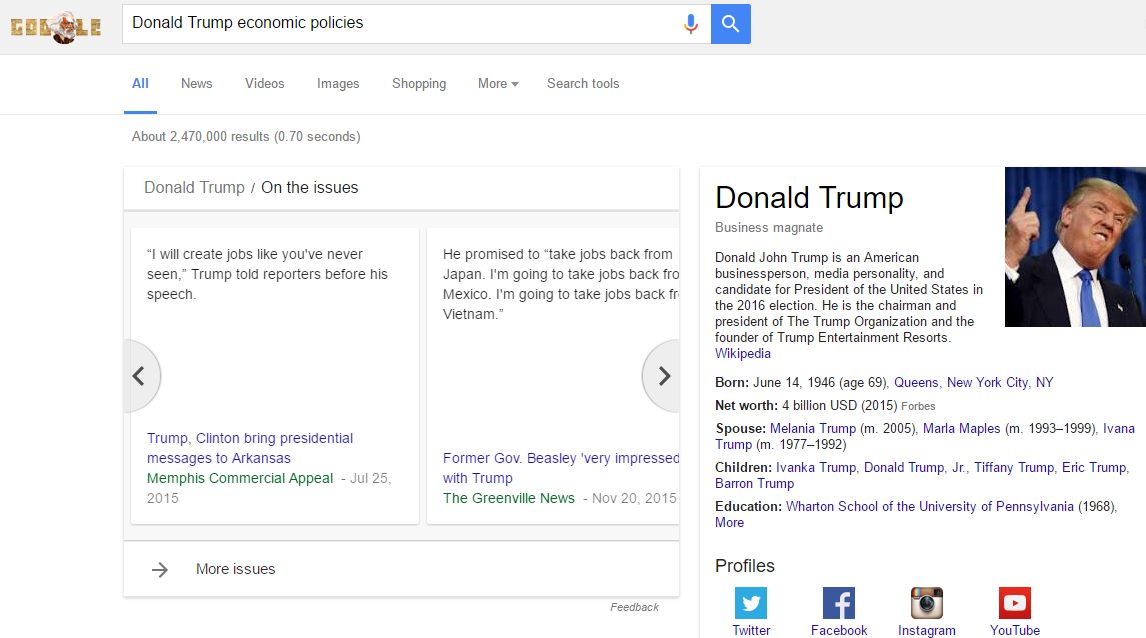Click the microphone voice search icon
The height and width of the screenshot is (638, 1146).
(x=690, y=24)
